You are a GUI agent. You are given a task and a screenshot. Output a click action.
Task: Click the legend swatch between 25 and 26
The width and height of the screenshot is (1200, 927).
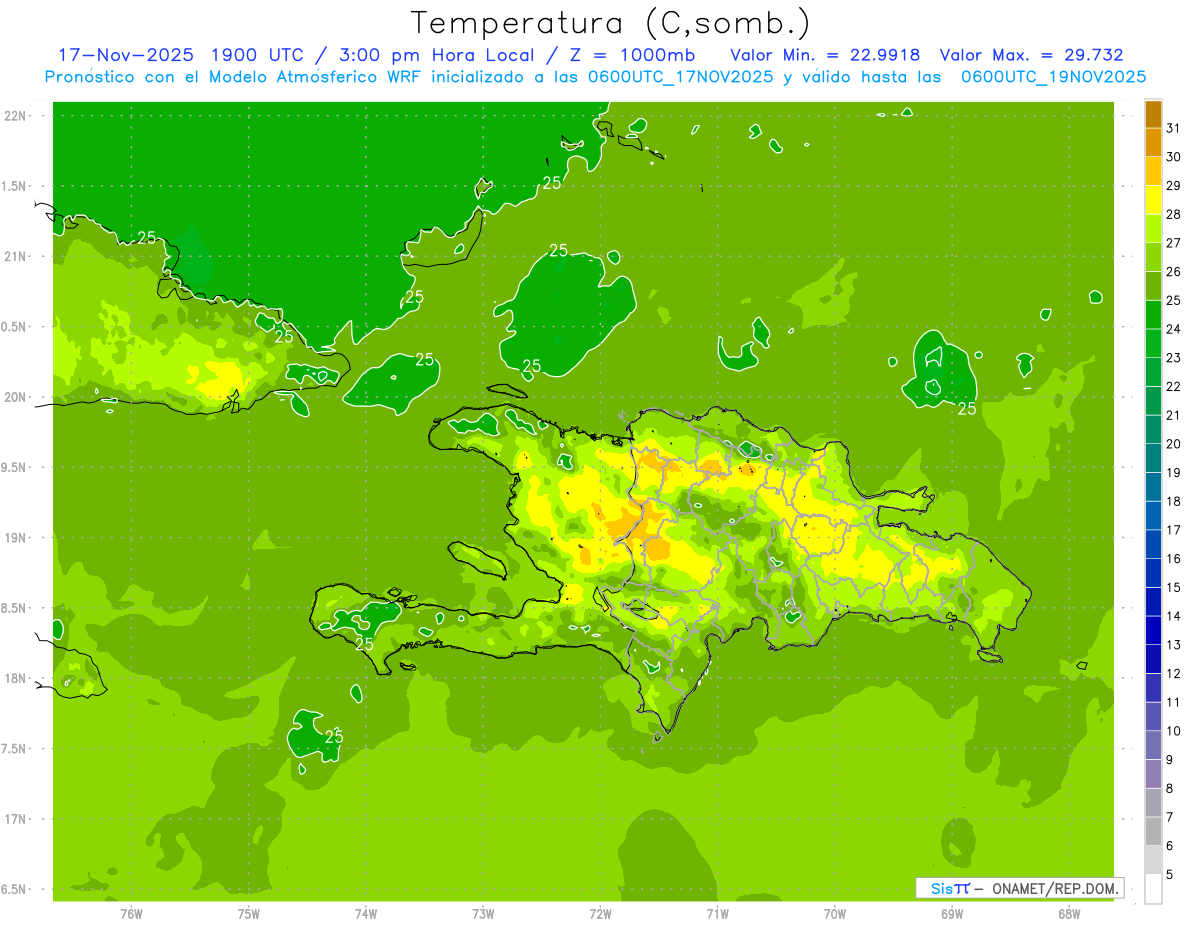tap(1153, 286)
